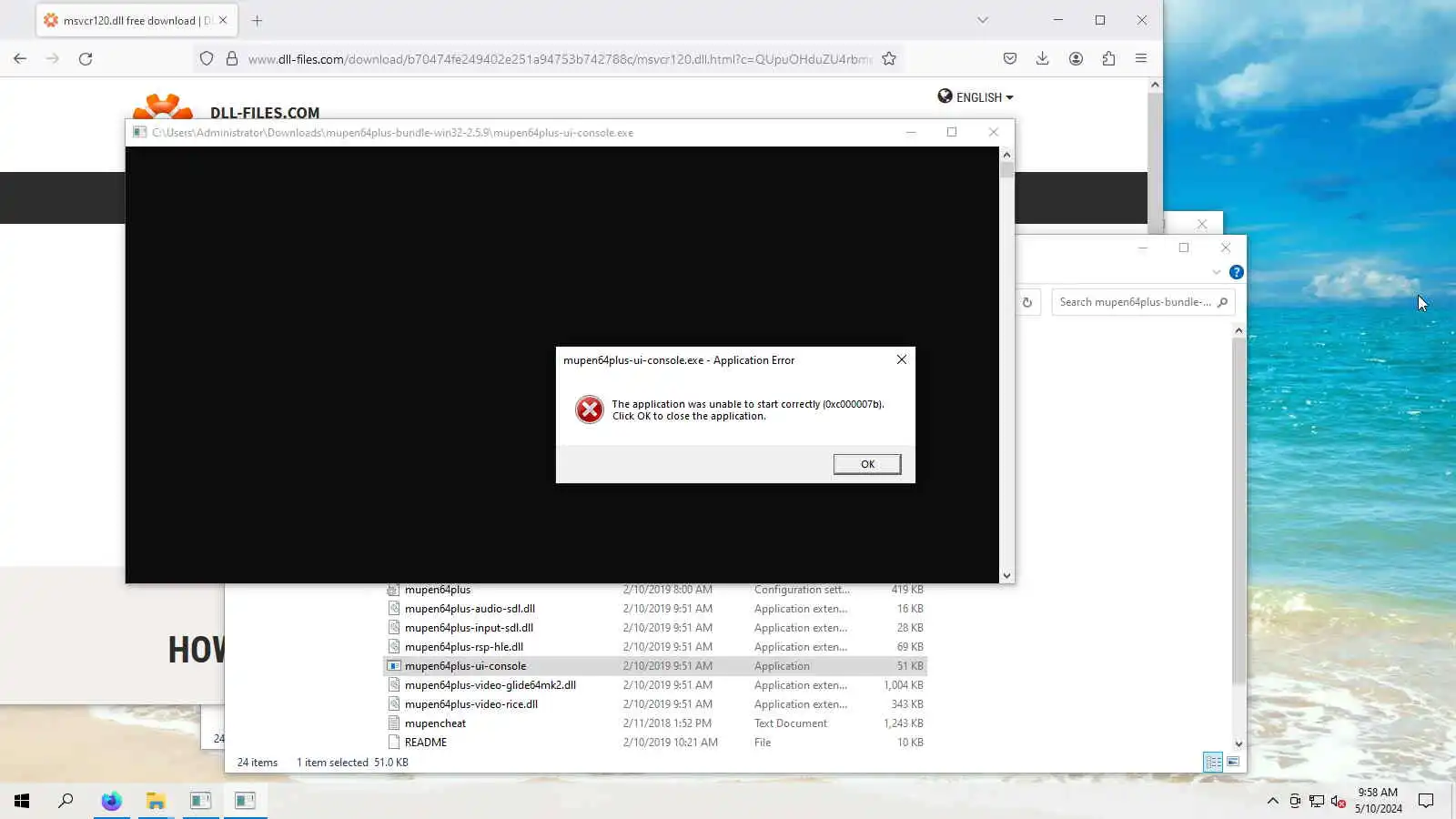Image resolution: width=1456 pixels, height=819 pixels.
Task: Select mupen64plus-rsp-hle.dll file
Action: pyautogui.click(x=655, y=647)
